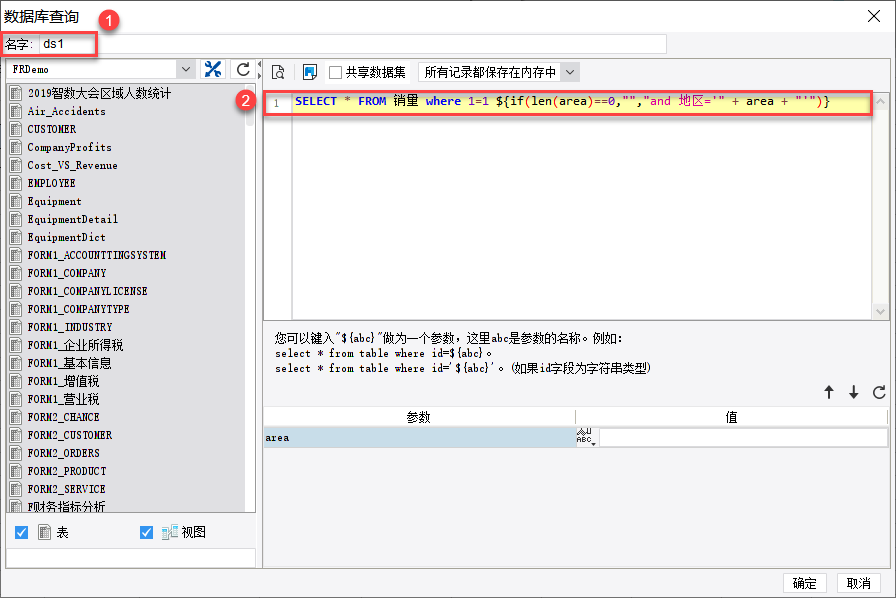Click 确定 to confirm the query
Screen dimensions: 896x598
[805, 583]
